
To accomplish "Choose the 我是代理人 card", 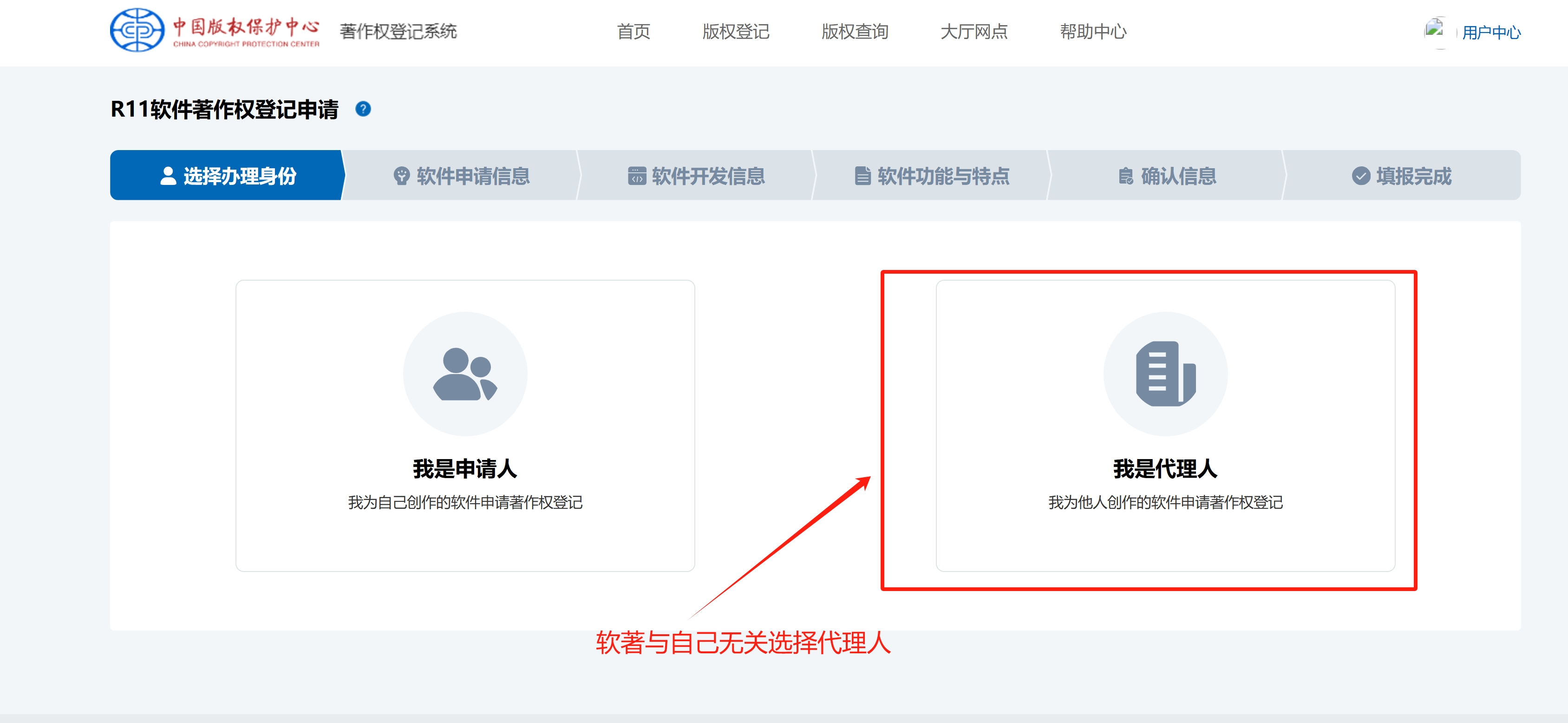I will point(1166,426).
